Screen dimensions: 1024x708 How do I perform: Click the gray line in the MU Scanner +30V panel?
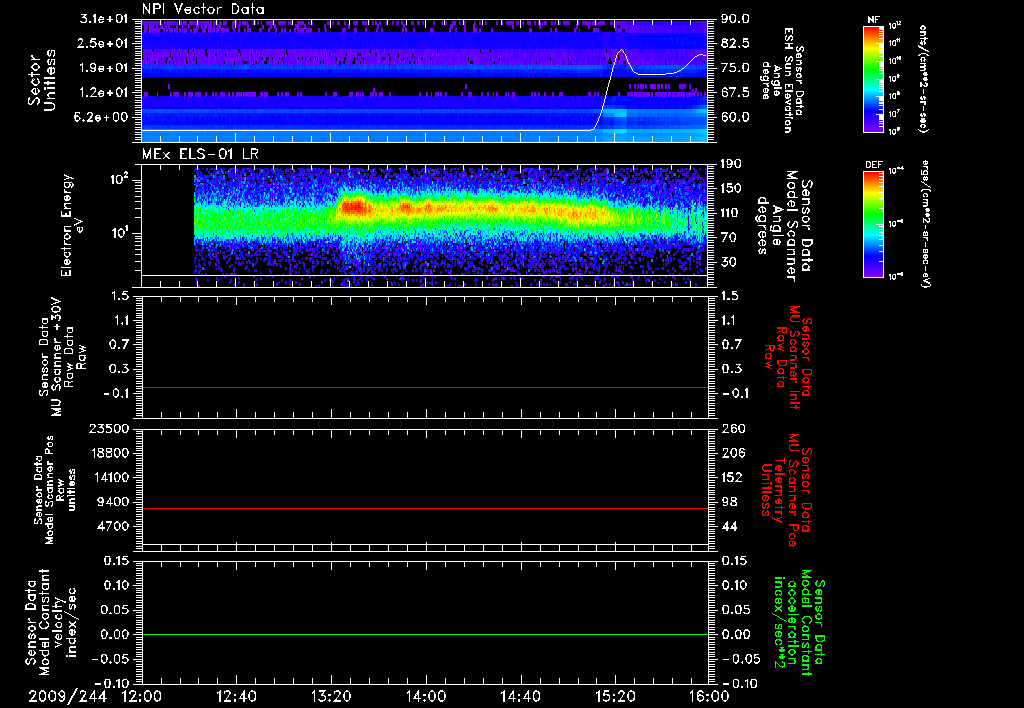[x=425, y=387]
